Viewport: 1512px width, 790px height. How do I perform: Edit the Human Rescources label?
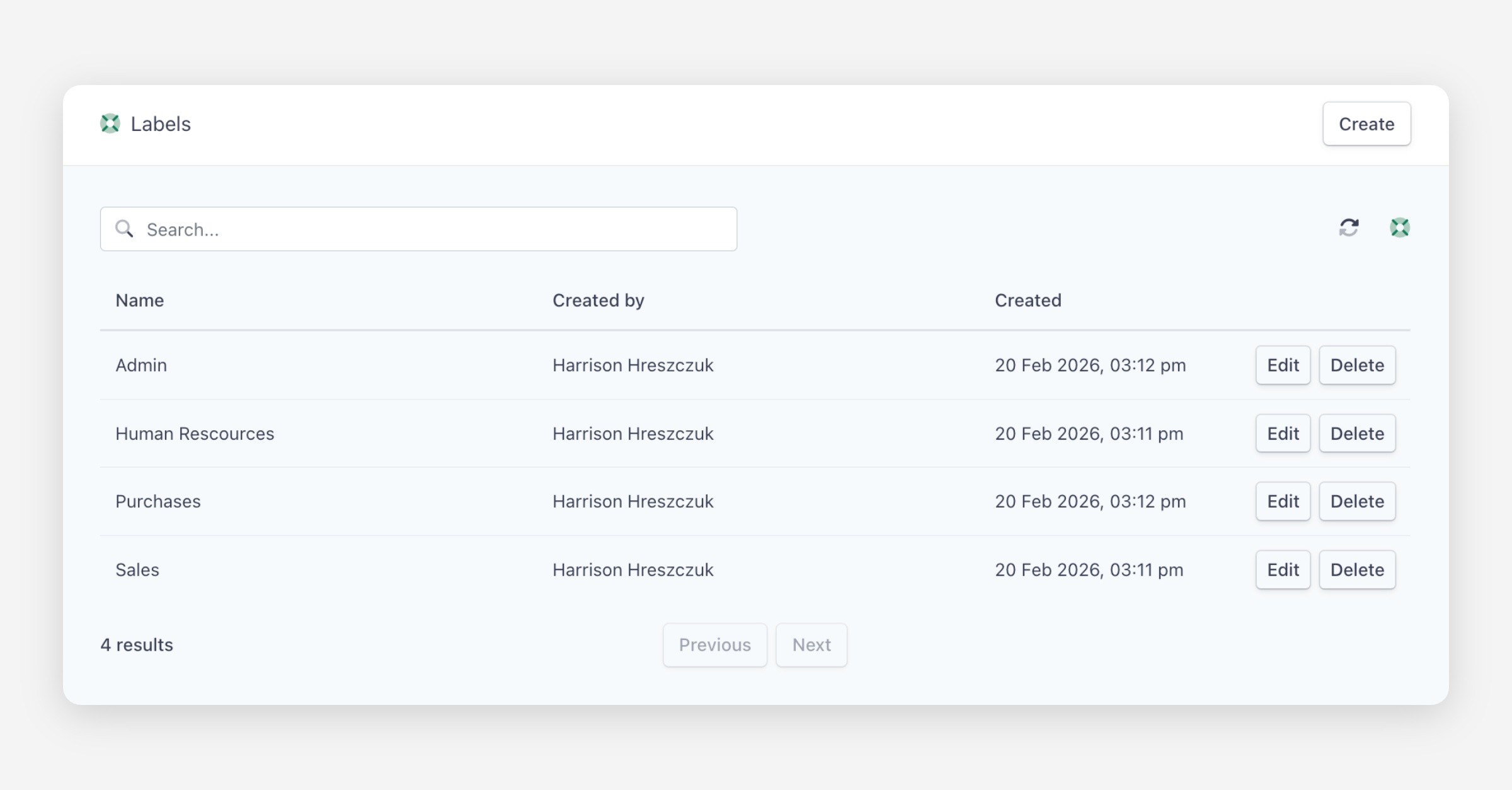coord(1283,433)
